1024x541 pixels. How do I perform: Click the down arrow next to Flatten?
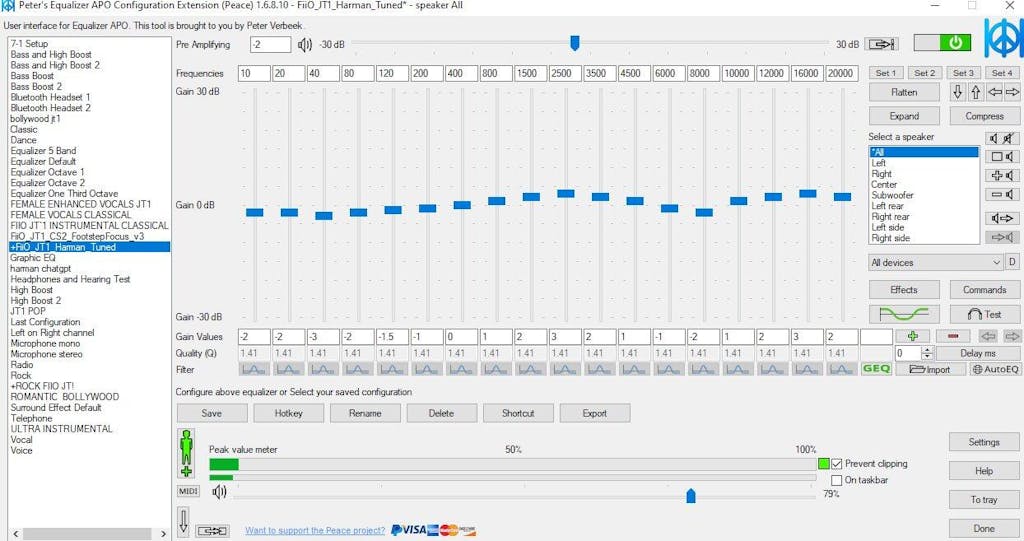(957, 92)
